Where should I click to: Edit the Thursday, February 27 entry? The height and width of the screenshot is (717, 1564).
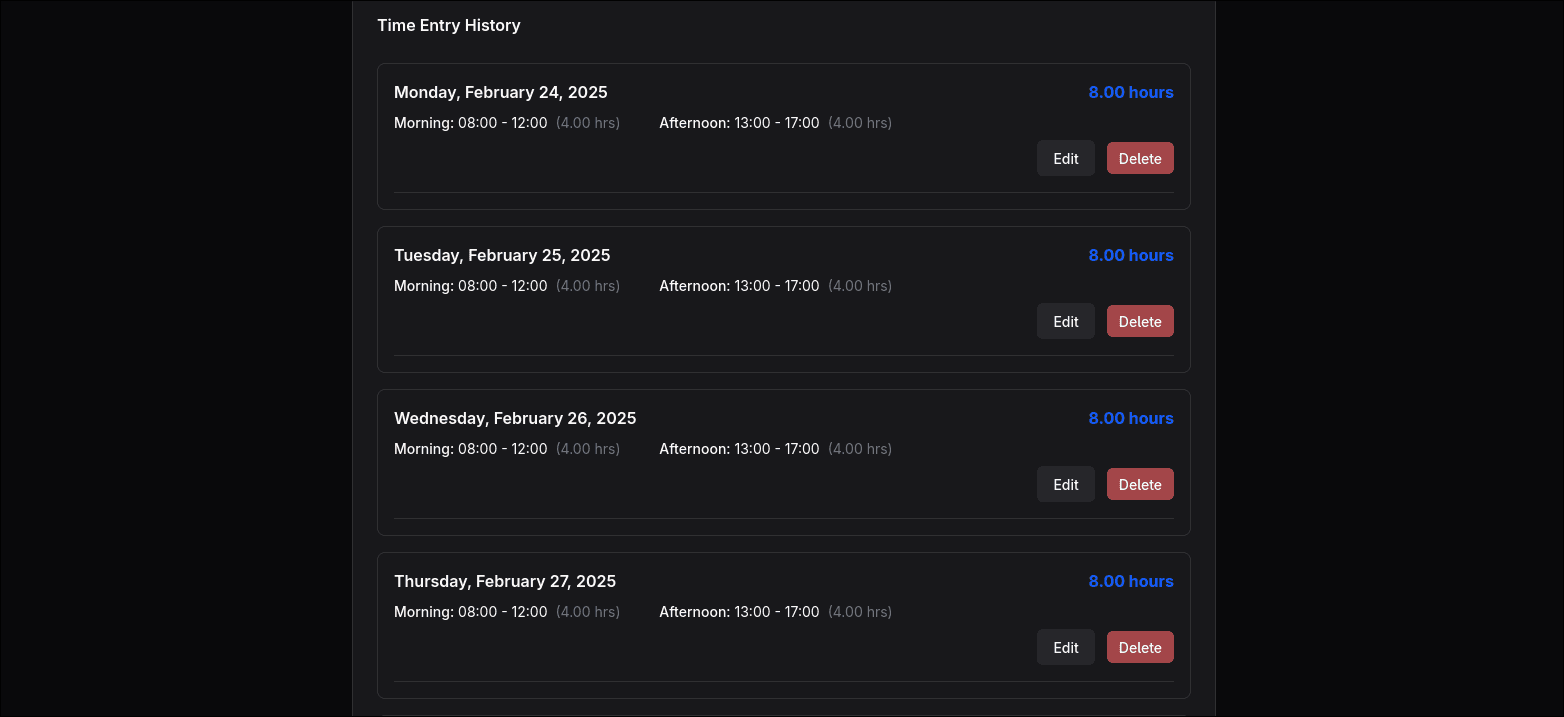click(1065, 647)
